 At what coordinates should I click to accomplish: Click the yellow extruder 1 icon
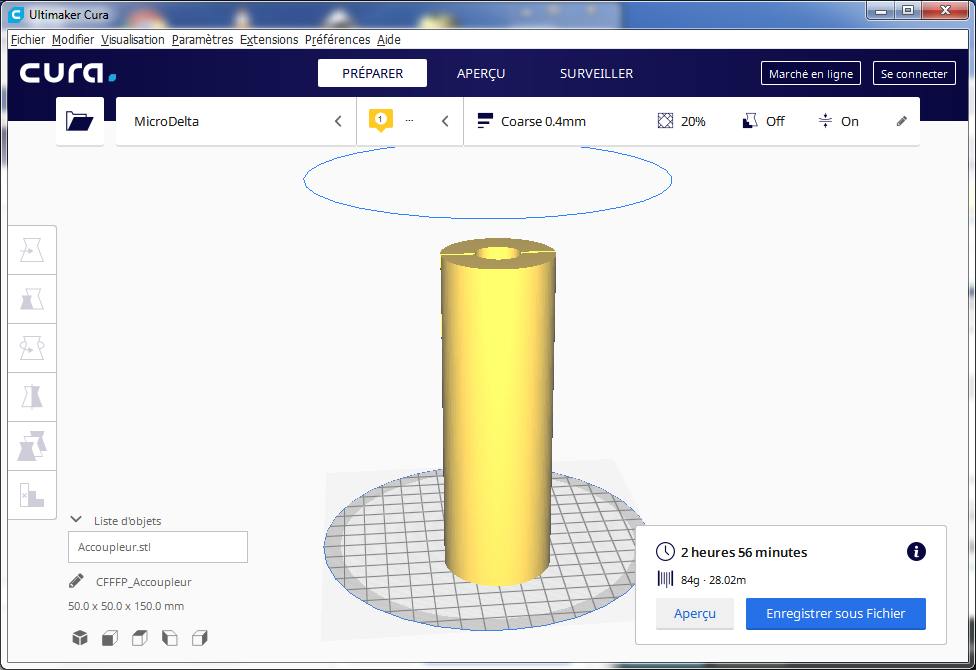pos(380,120)
